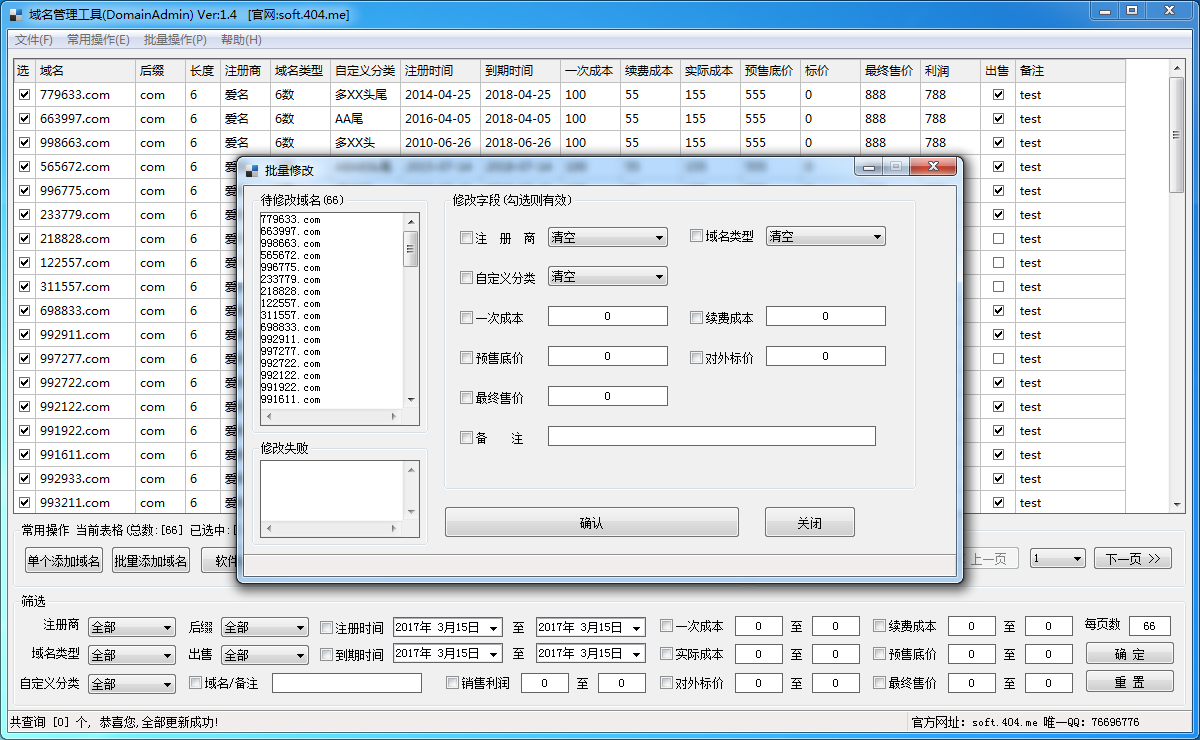Screen dimensions: 1200x740
Task: Click the 批量修改 dialog title icon
Action: coord(252,171)
